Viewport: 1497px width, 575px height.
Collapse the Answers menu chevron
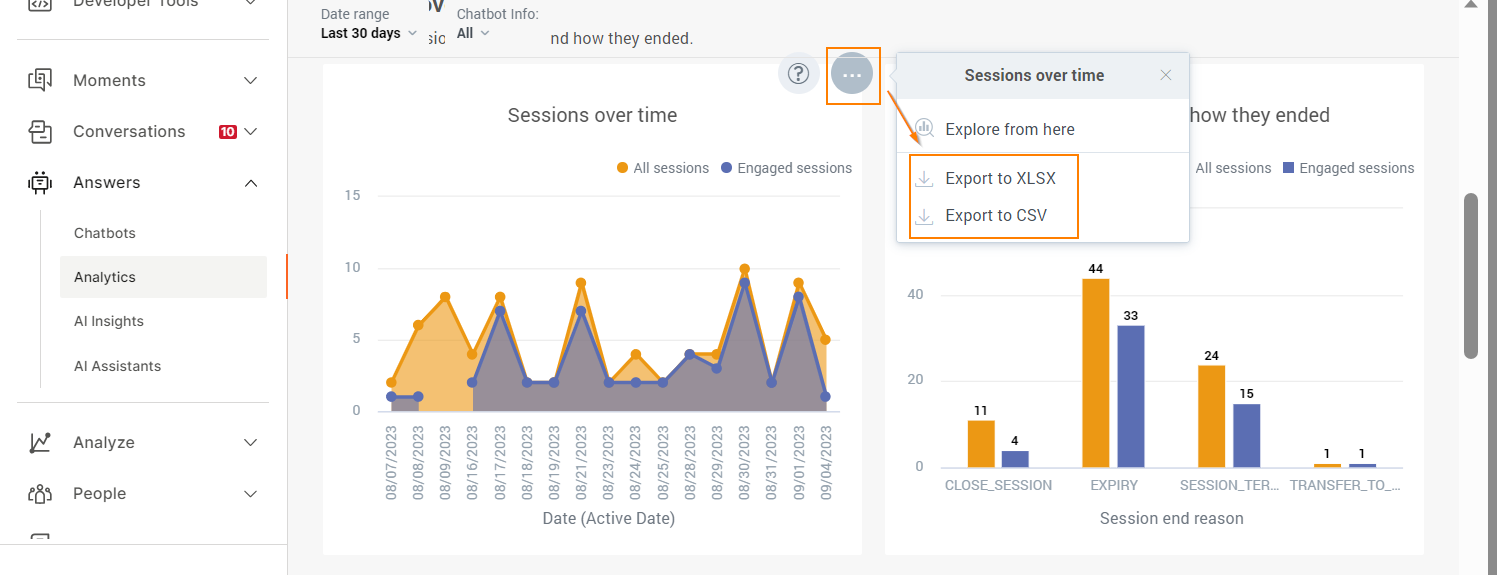(251, 183)
